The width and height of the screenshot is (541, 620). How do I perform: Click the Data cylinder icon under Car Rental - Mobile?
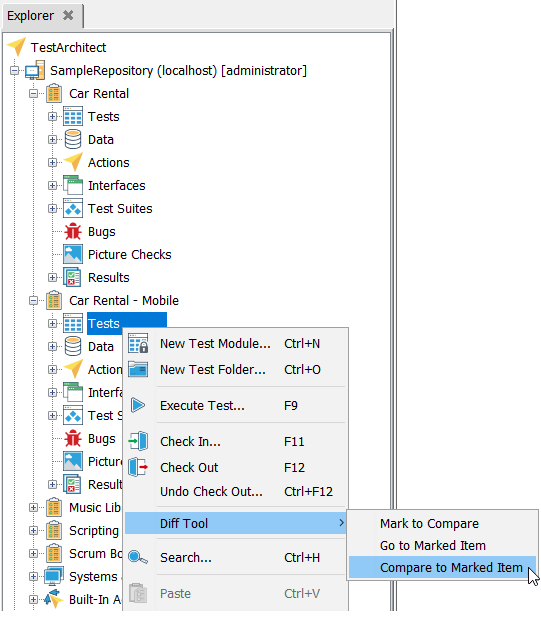pos(73,346)
